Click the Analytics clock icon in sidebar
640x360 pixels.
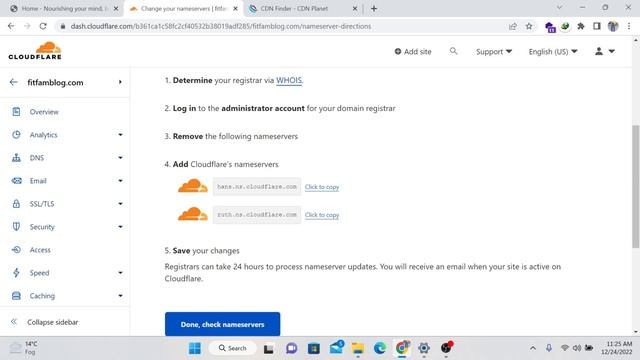click(16, 135)
